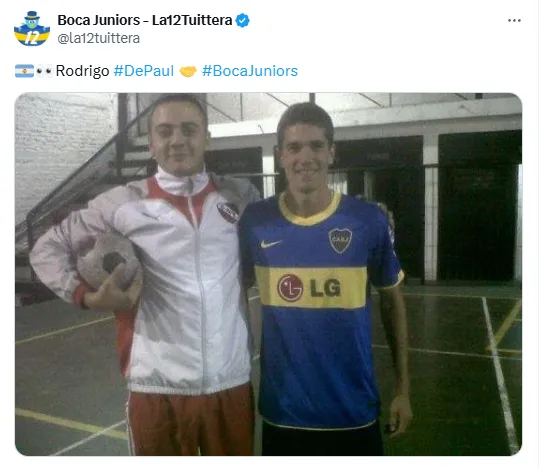The image size is (539, 468).
Task: Click the LG sponsor logo on jersey
Action: click(309, 287)
